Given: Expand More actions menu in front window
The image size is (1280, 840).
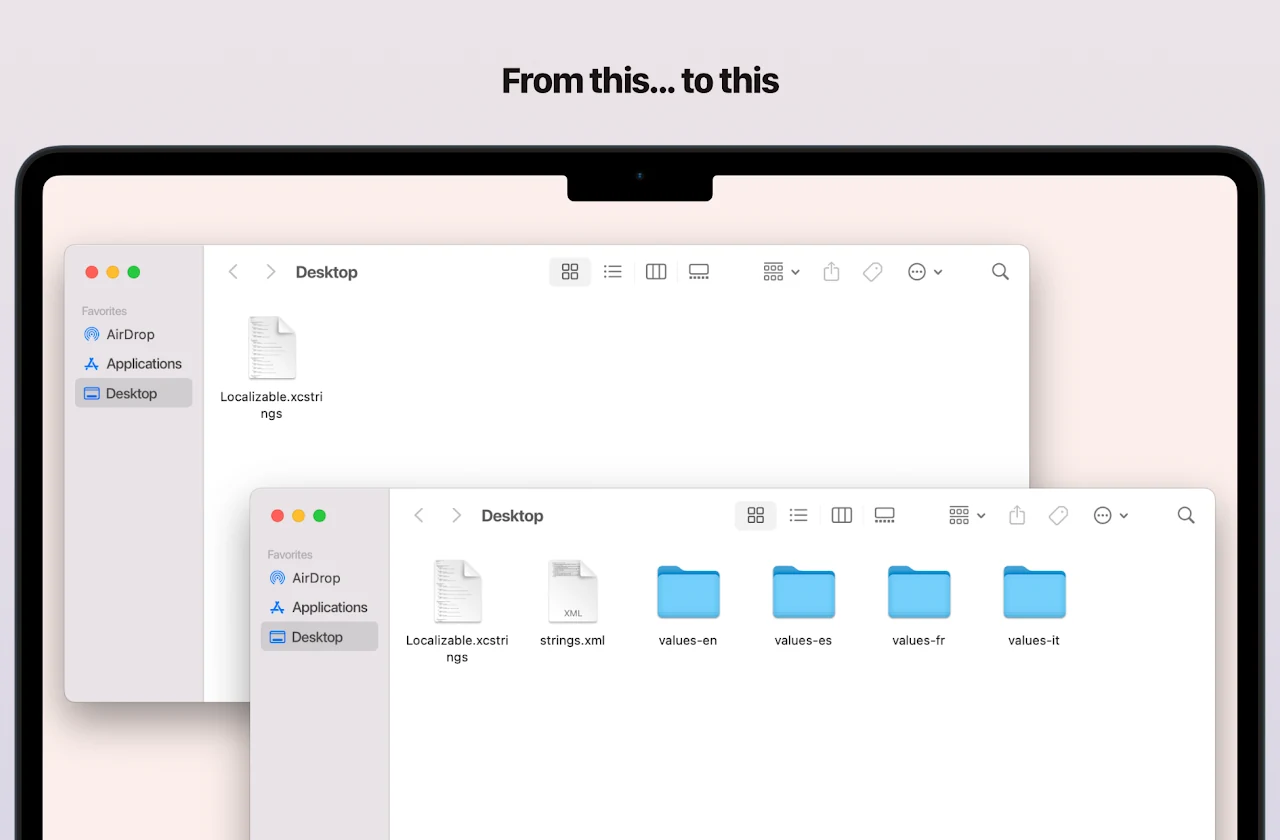Looking at the screenshot, I should pyautogui.click(x=1111, y=516).
